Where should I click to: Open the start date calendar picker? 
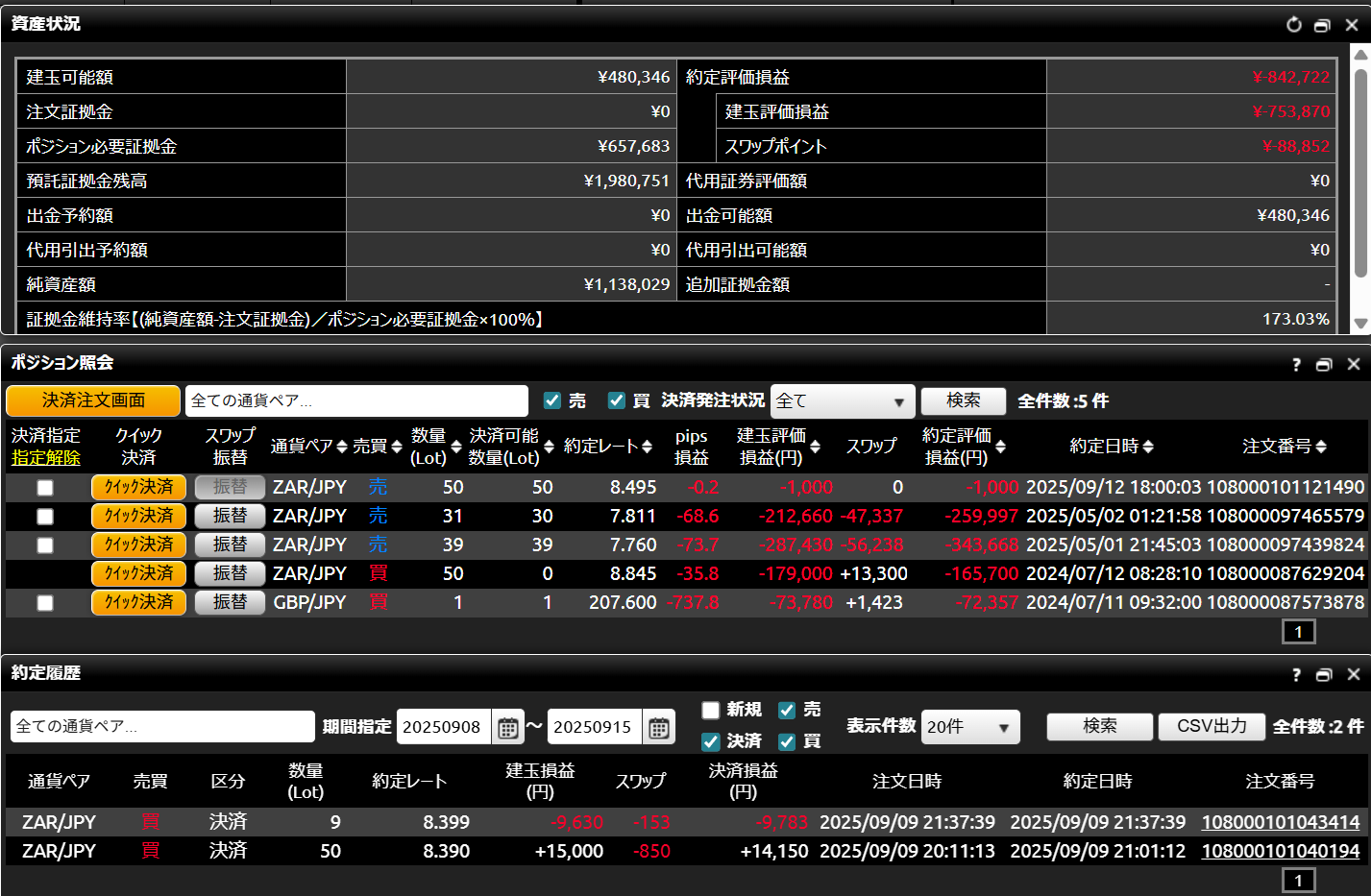click(508, 728)
